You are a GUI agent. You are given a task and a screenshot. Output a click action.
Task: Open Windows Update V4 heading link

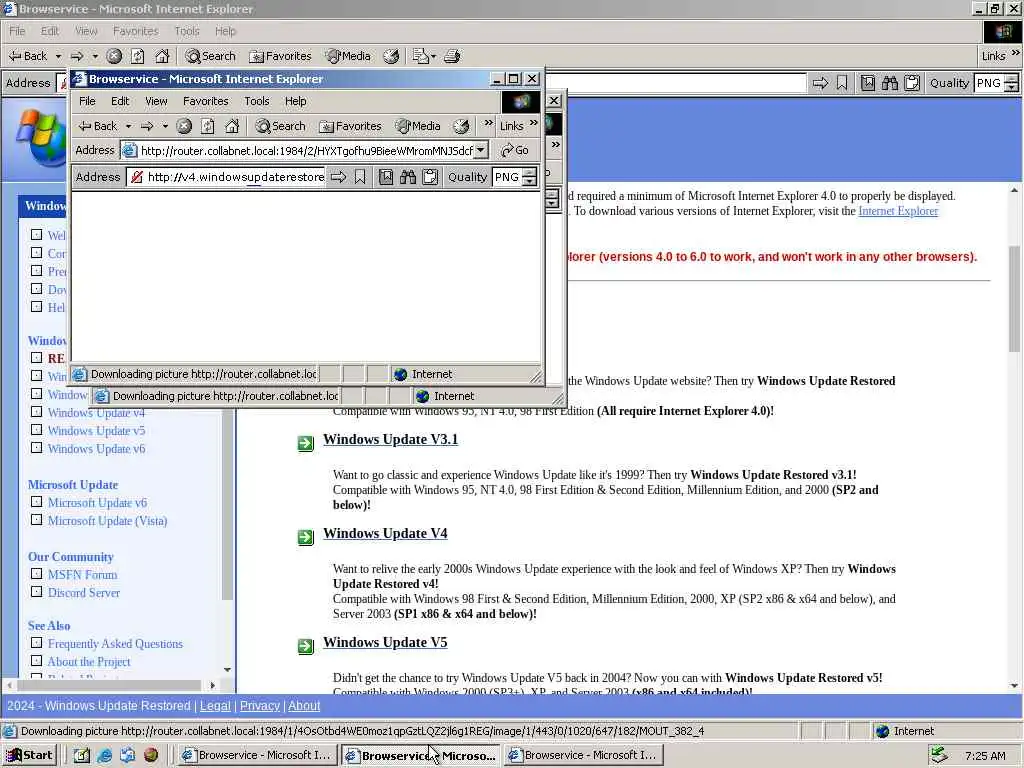(x=385, y=534)
